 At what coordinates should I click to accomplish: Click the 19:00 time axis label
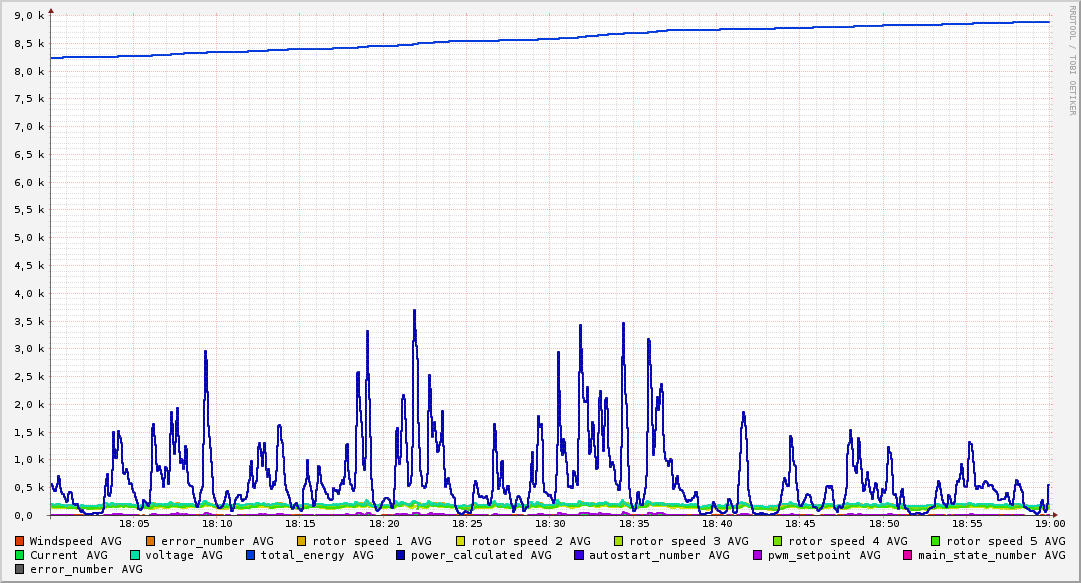click(x=1050, y=523)
